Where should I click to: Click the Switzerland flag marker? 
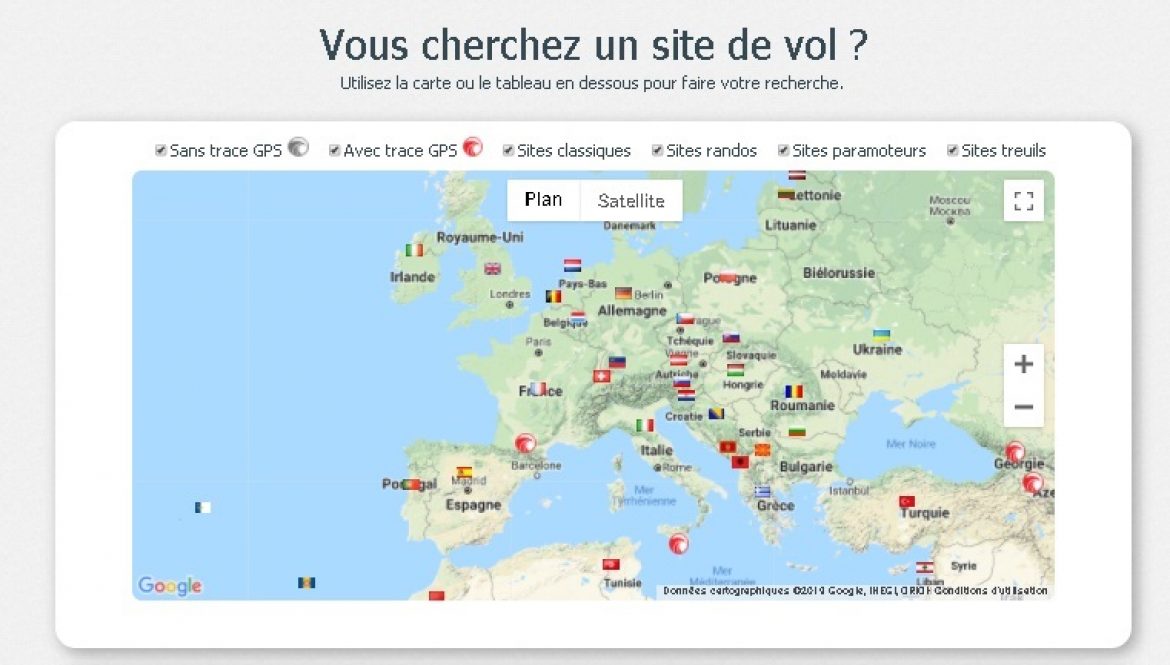(602, 376)
